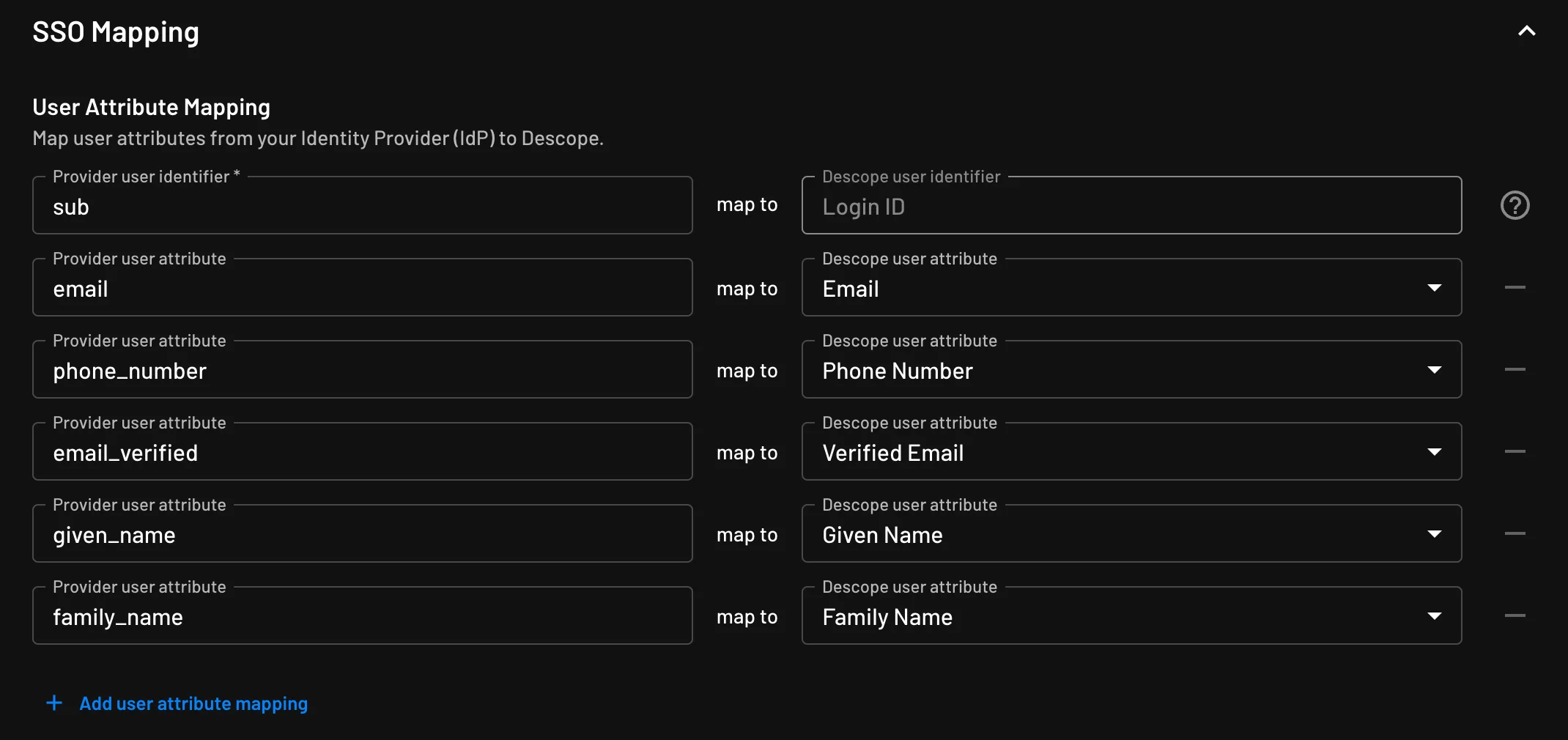Image resolution: width=1568 pixels, height=740 pixels.
Task: Click the Add user attribute mapping link
Action: tap(193, 703)
